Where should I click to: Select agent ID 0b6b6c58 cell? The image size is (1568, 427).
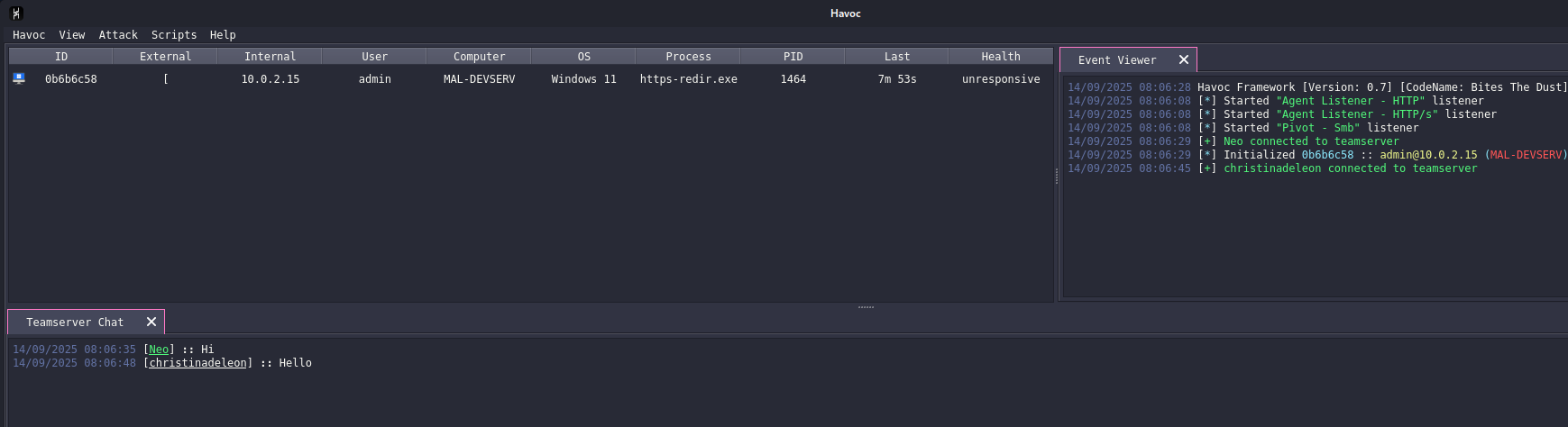coord(71,79)
